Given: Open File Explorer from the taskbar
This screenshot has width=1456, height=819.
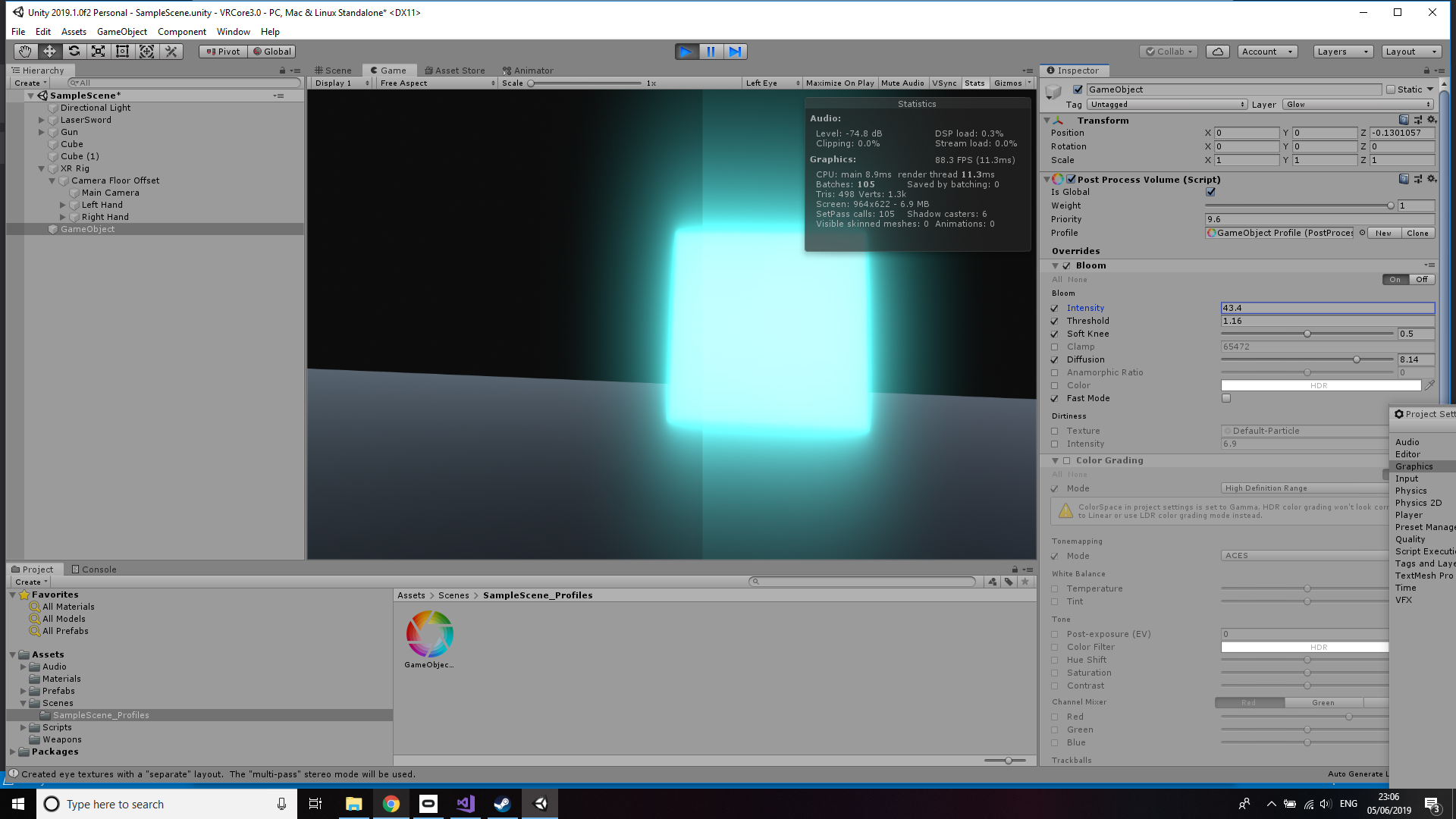Looking at the screenshot, I should tap(353, 804).
